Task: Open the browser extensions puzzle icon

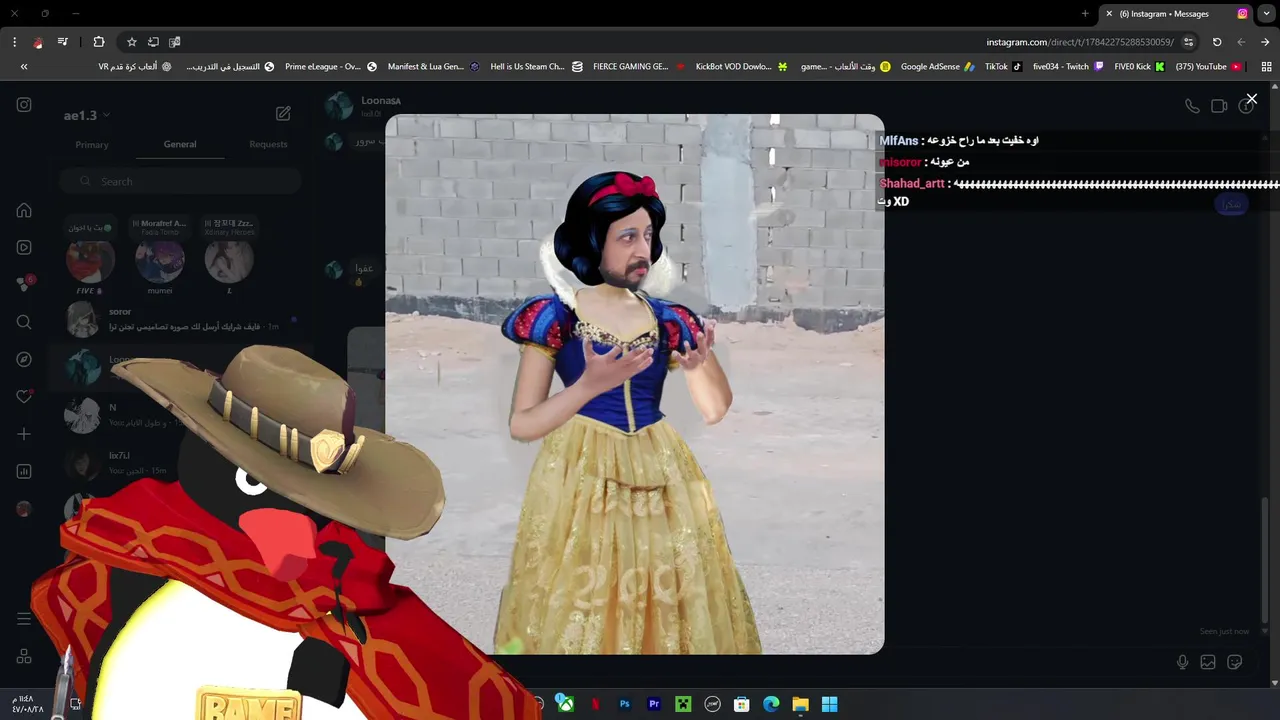Action: (98, 42)
